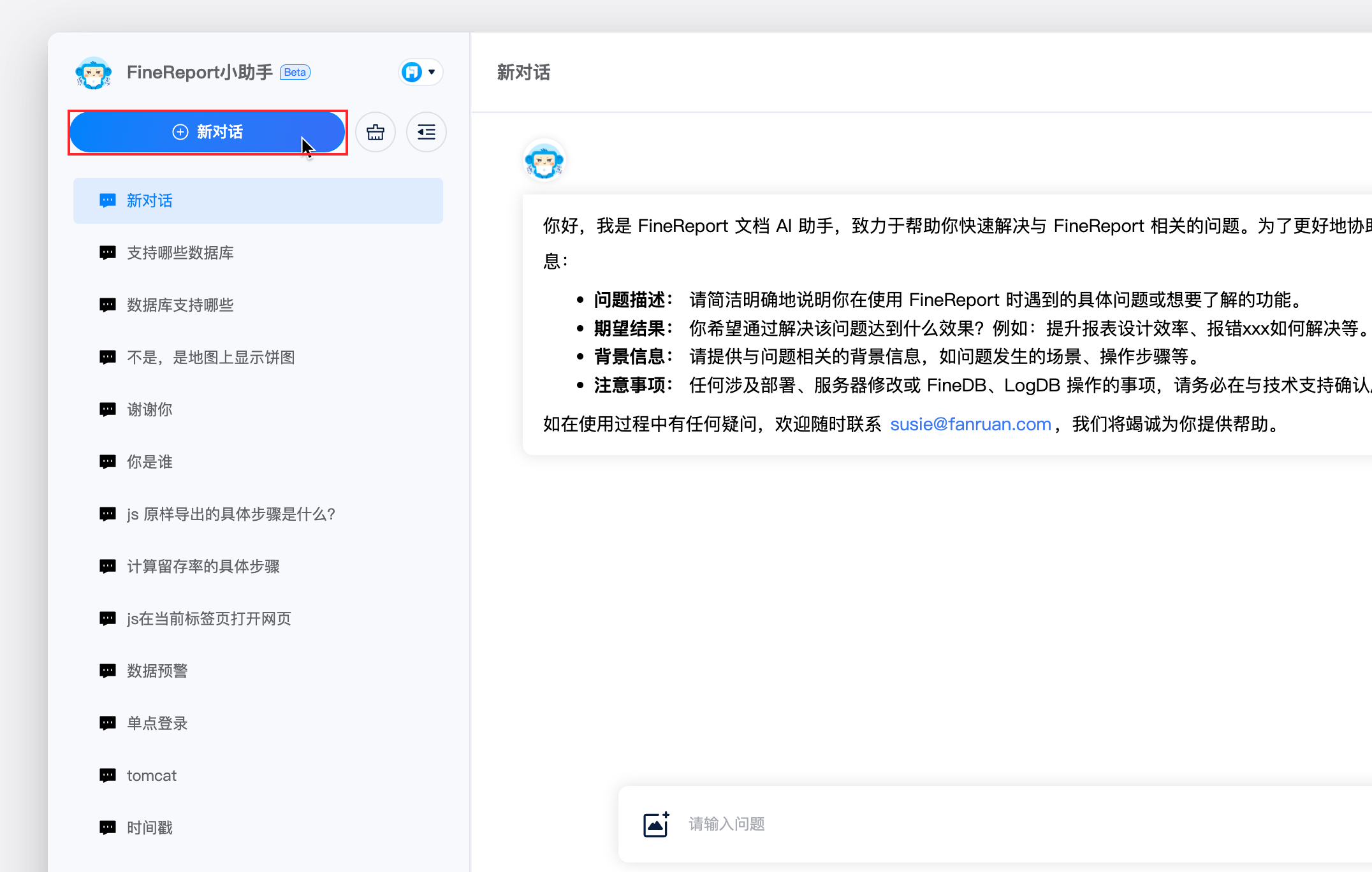Viewport: 1372px width, 872px height.
Task: Open the susie@fanruan.com email link
Action: point(970,424)
